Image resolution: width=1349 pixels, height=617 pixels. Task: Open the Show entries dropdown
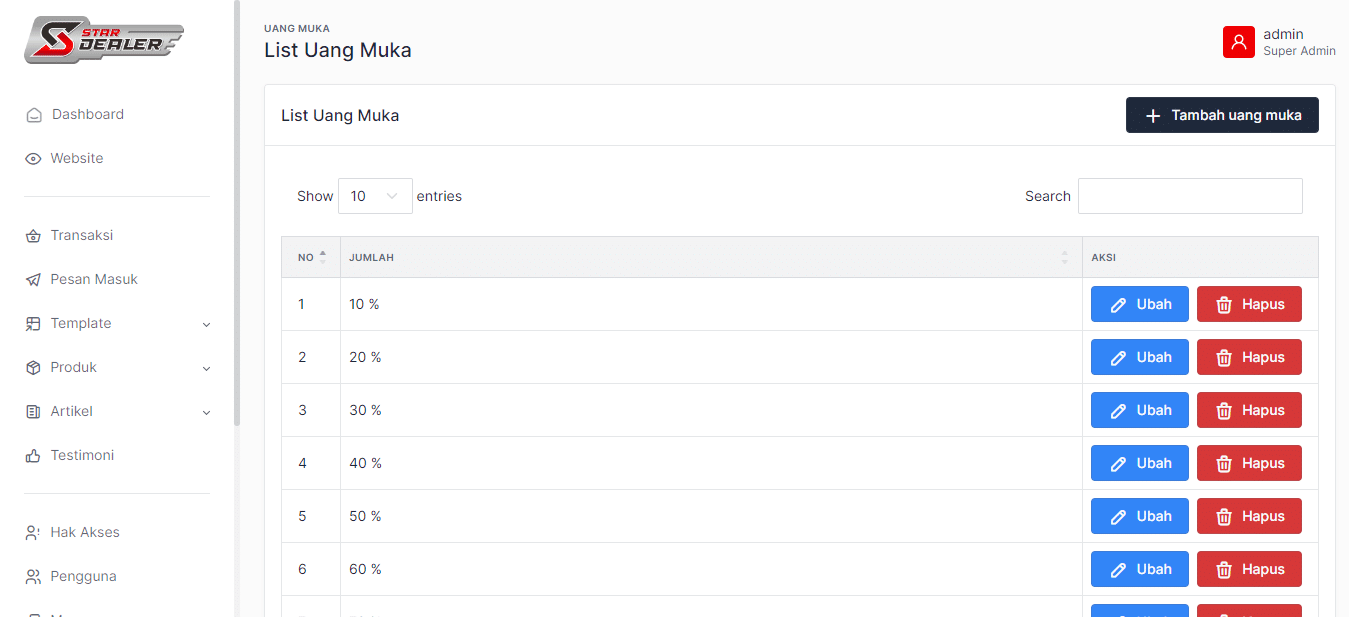[375, 196]
